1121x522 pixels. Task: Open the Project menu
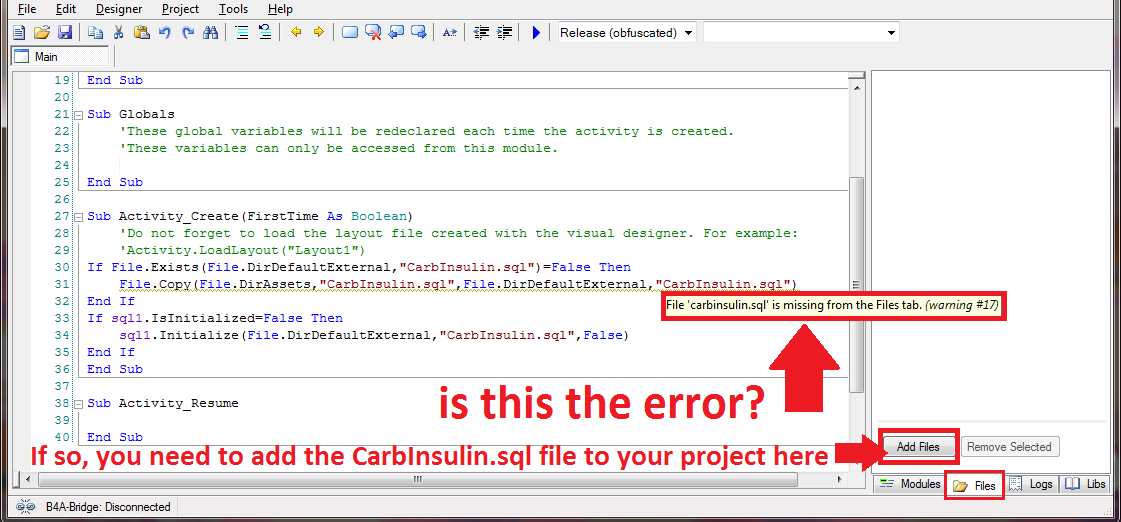[x=180, y=9]
